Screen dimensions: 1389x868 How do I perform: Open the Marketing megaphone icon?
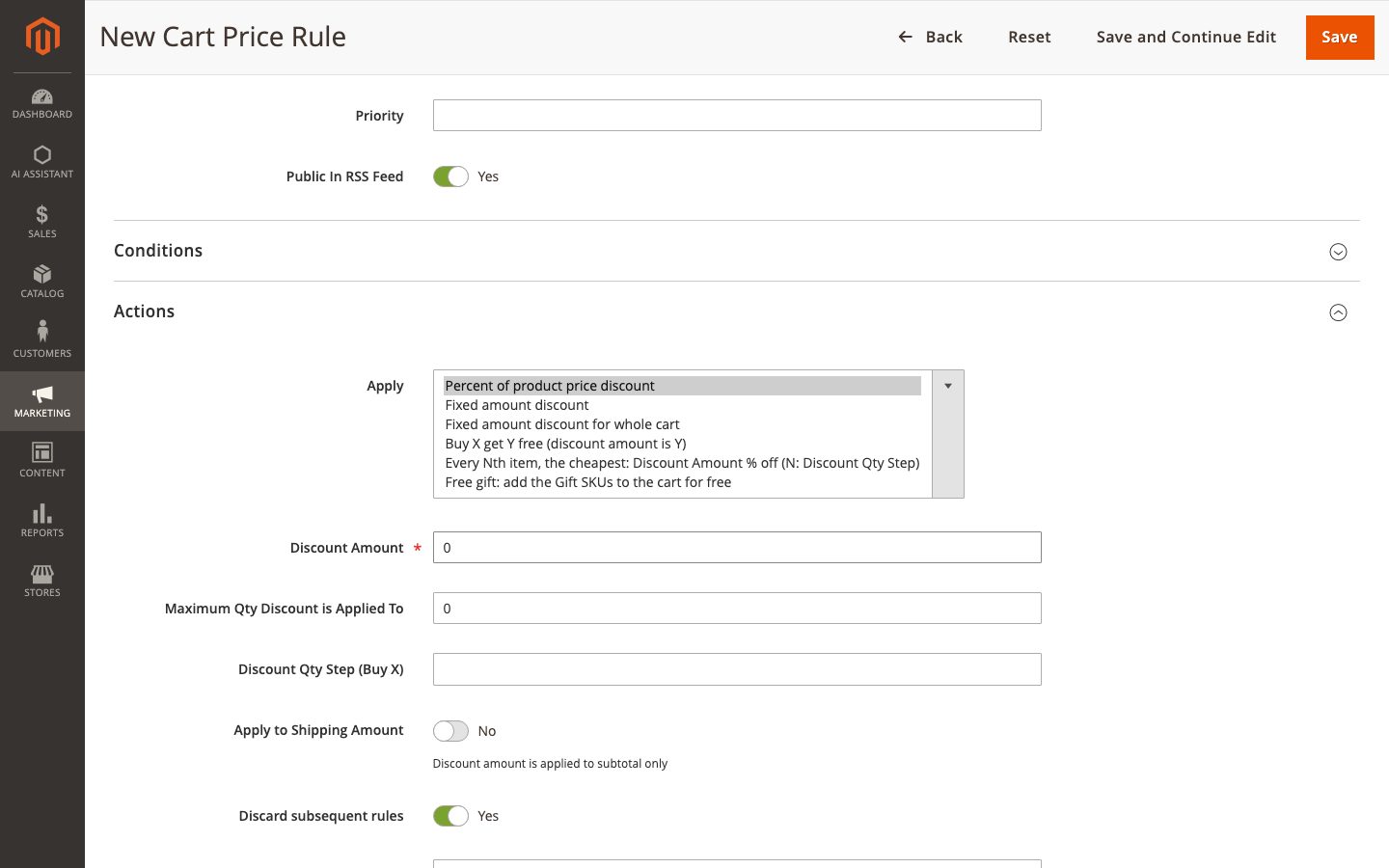click(x=42, y=393)
